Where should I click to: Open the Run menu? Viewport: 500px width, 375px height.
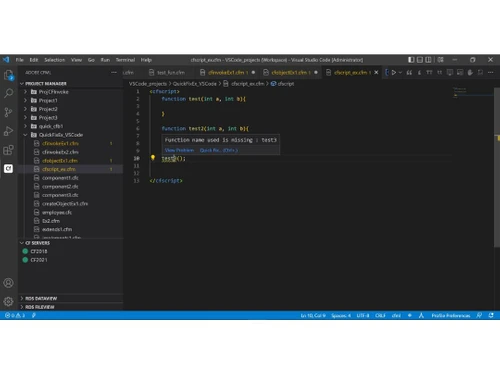105,60
